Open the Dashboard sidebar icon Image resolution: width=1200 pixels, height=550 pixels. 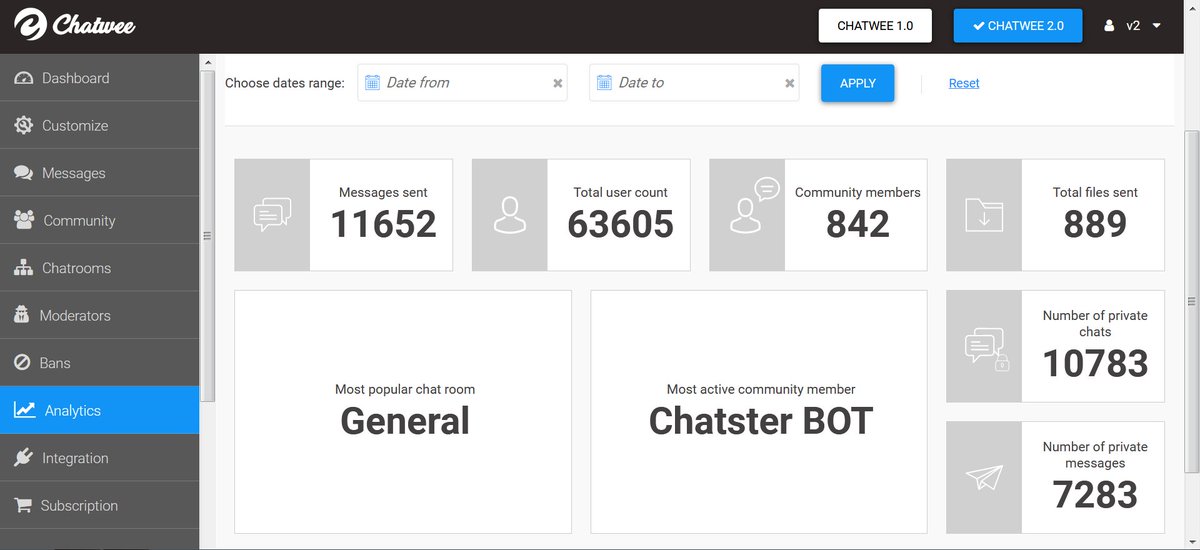[24, 78]
